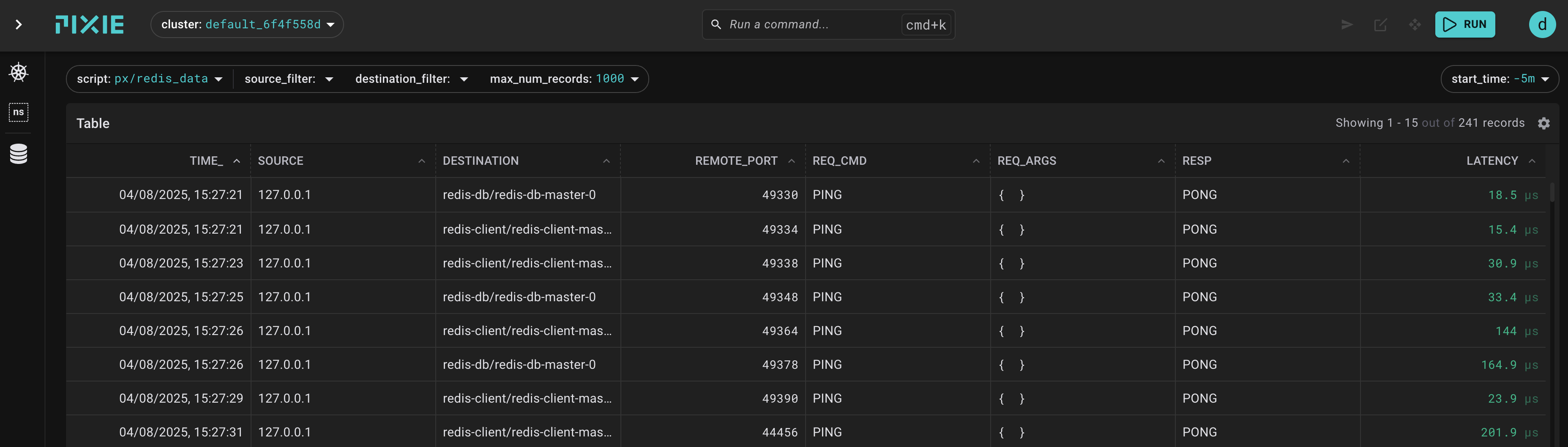Open the start_time -5m dropdown
The height and width of the screenshot is (447, 1568).
pos(1500,79)
